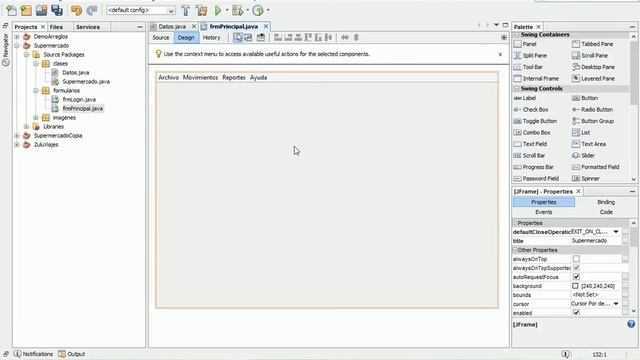This screenshot has height=360, width=640.
Task: Click the lightbulb hint icon
Action: pos(158,54)
